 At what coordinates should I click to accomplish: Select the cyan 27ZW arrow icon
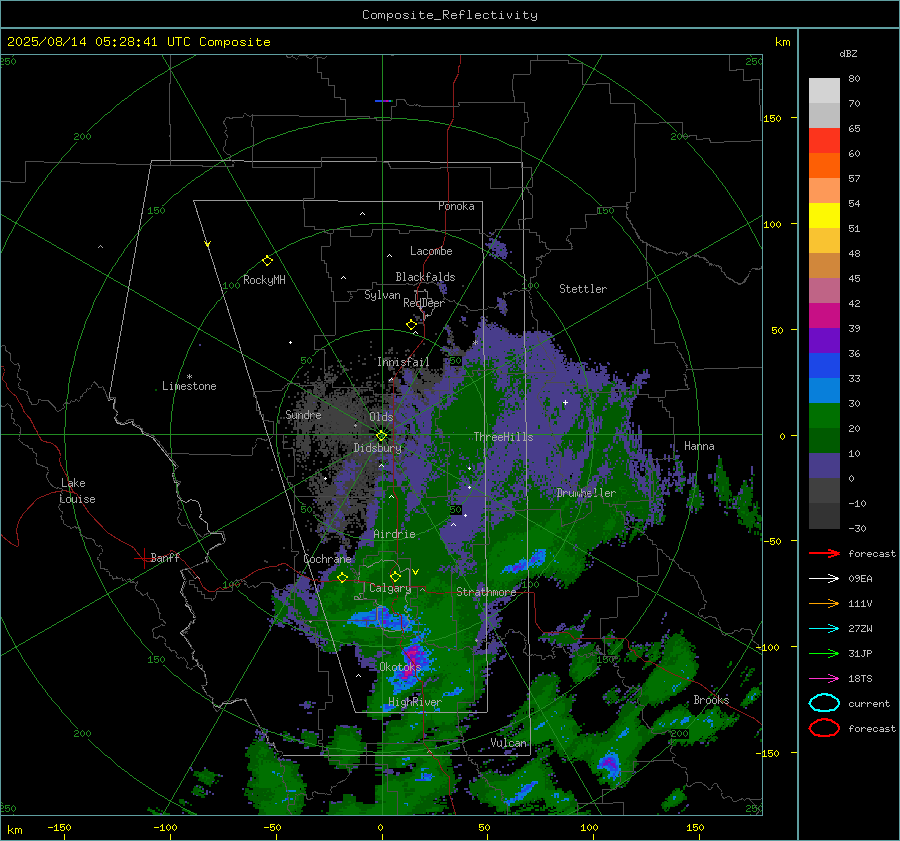tap(824, 629)
